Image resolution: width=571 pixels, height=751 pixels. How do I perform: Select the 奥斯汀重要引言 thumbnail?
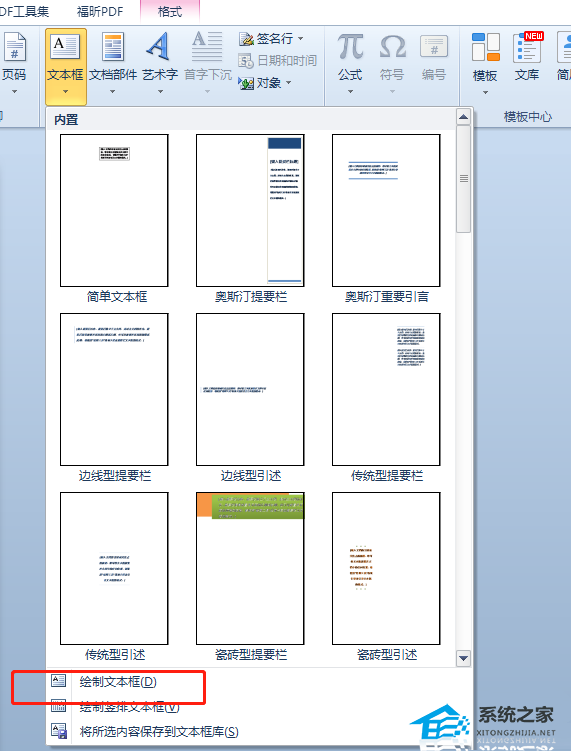coord(386,211)
